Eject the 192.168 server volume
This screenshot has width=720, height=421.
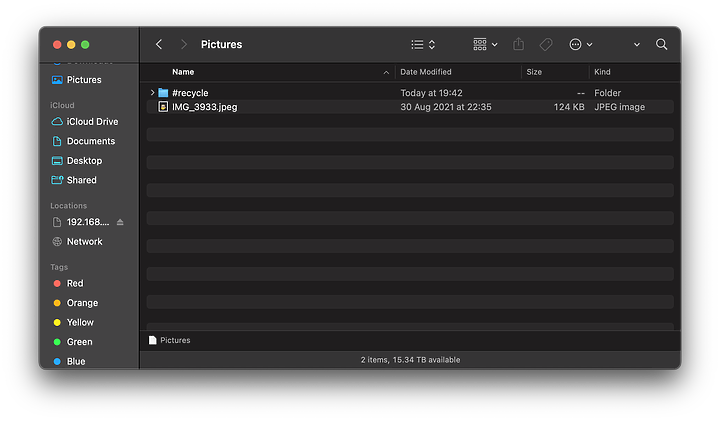click(x=120, y=222)
